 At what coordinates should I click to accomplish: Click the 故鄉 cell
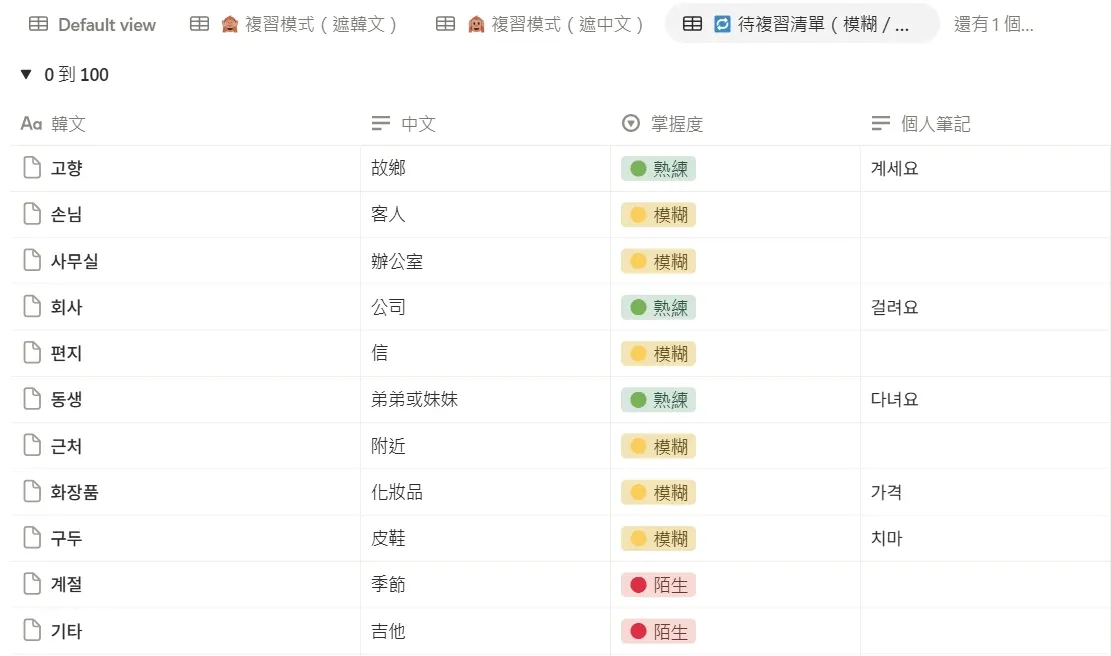coord(485,168)
